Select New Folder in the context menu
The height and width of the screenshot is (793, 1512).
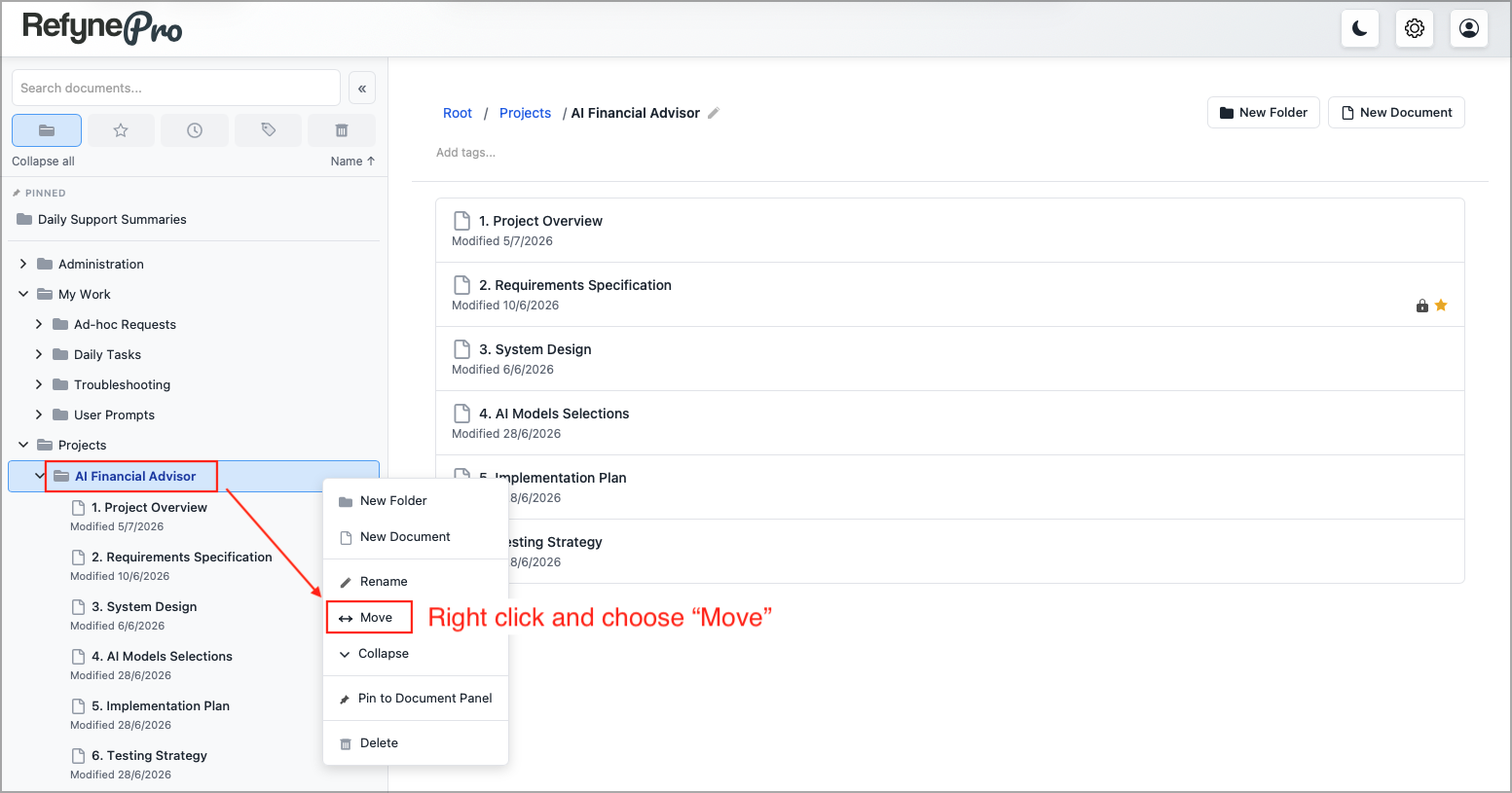(416, 501)
